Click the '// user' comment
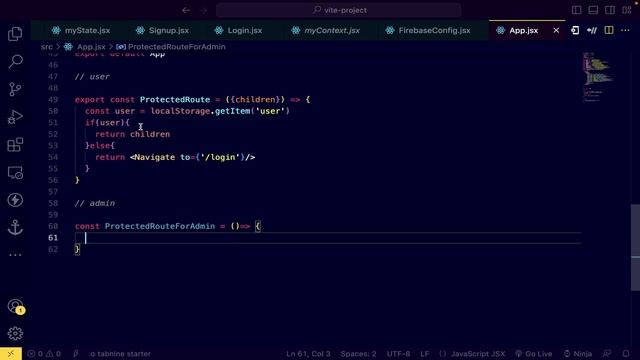The image size is (640, 360). tap(92, 77)
